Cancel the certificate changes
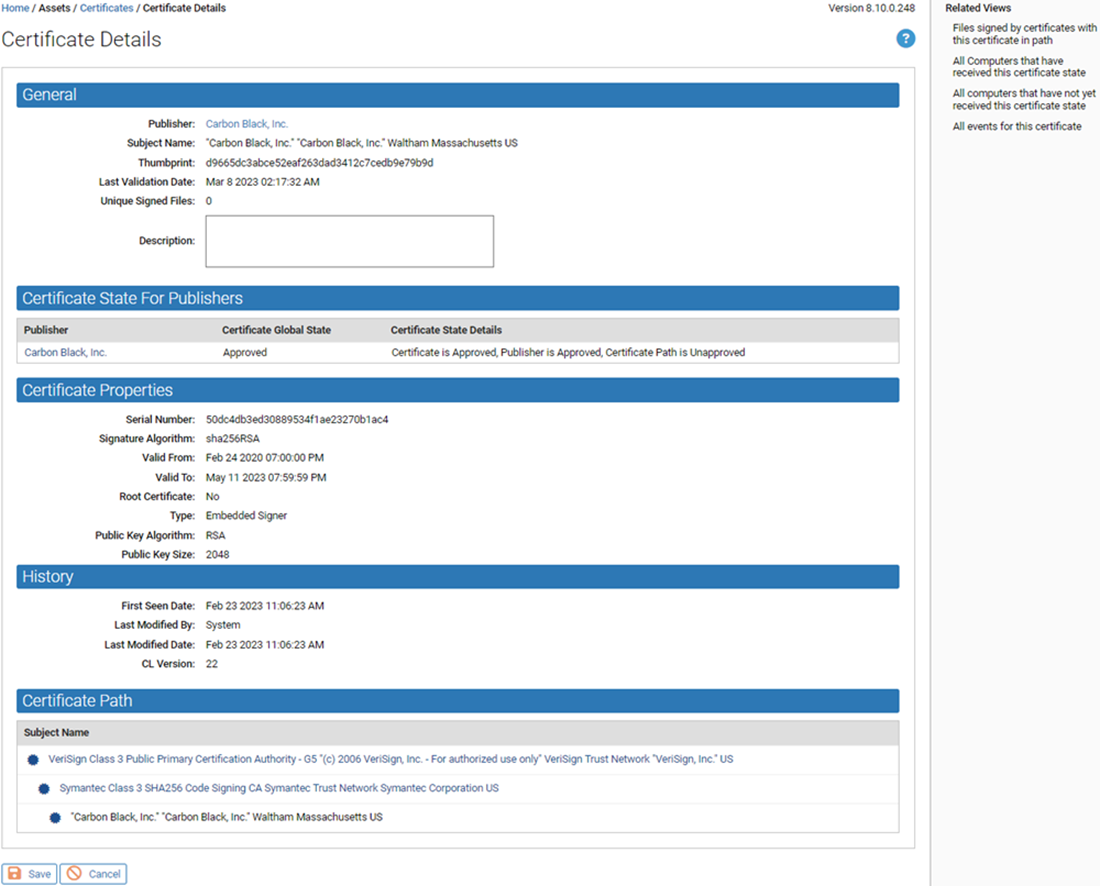Viewport: 1100px width, 887px height. click(93, 873)
